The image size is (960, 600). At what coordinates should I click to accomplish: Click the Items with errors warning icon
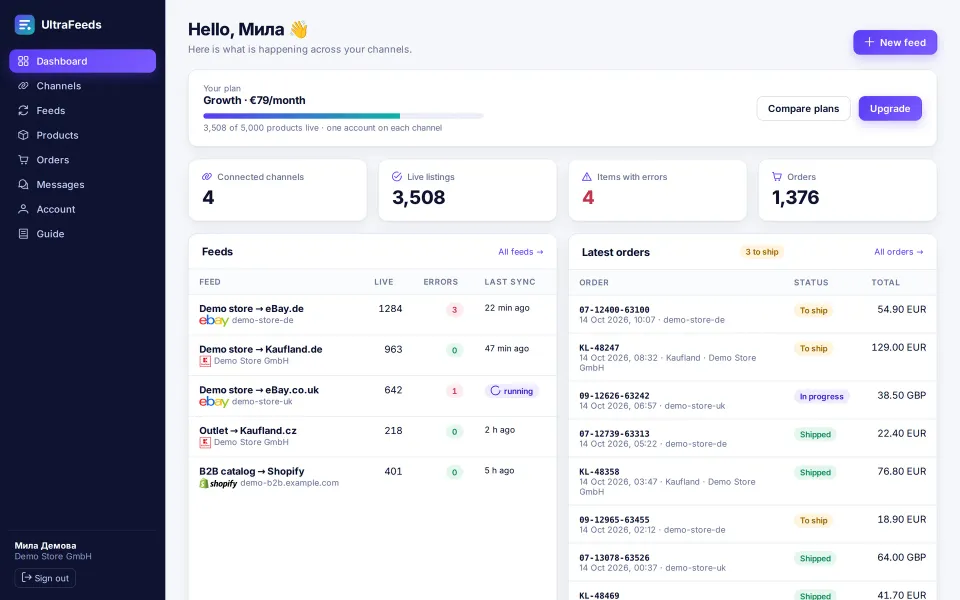click(x=587, y=176)
